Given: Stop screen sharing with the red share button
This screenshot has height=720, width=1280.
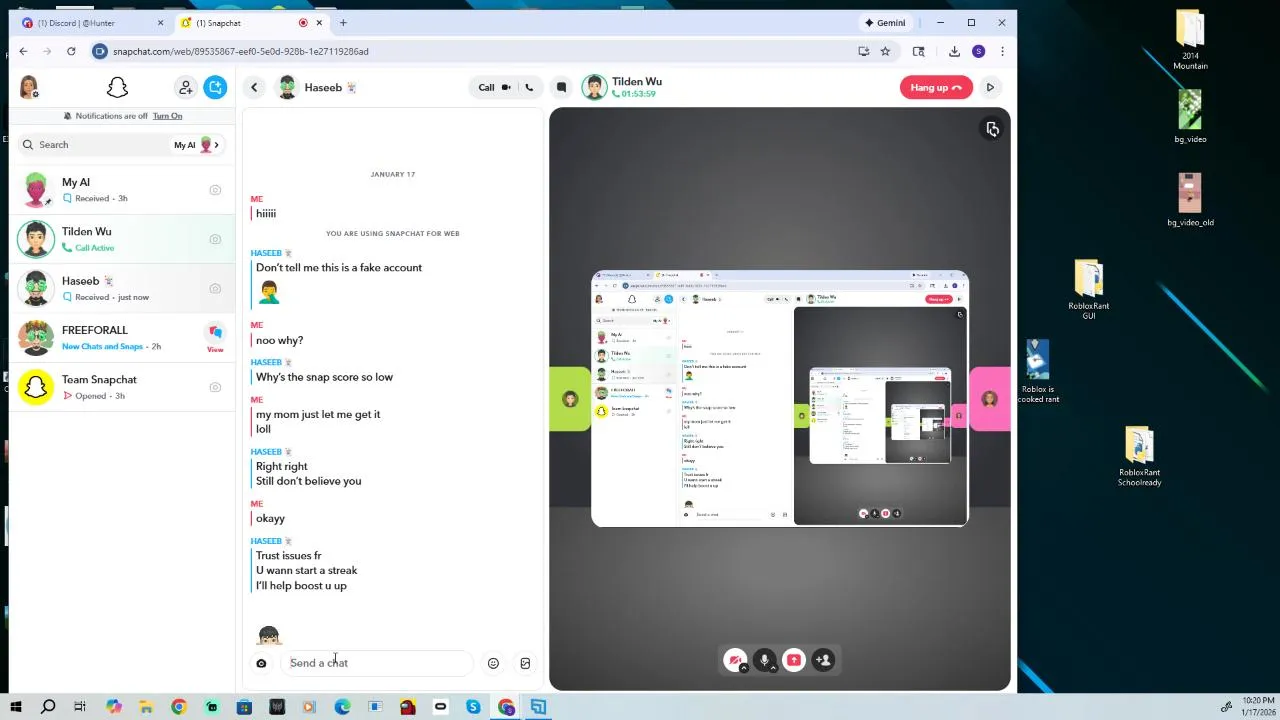Looking at the screenshot, I should (794, 660).
